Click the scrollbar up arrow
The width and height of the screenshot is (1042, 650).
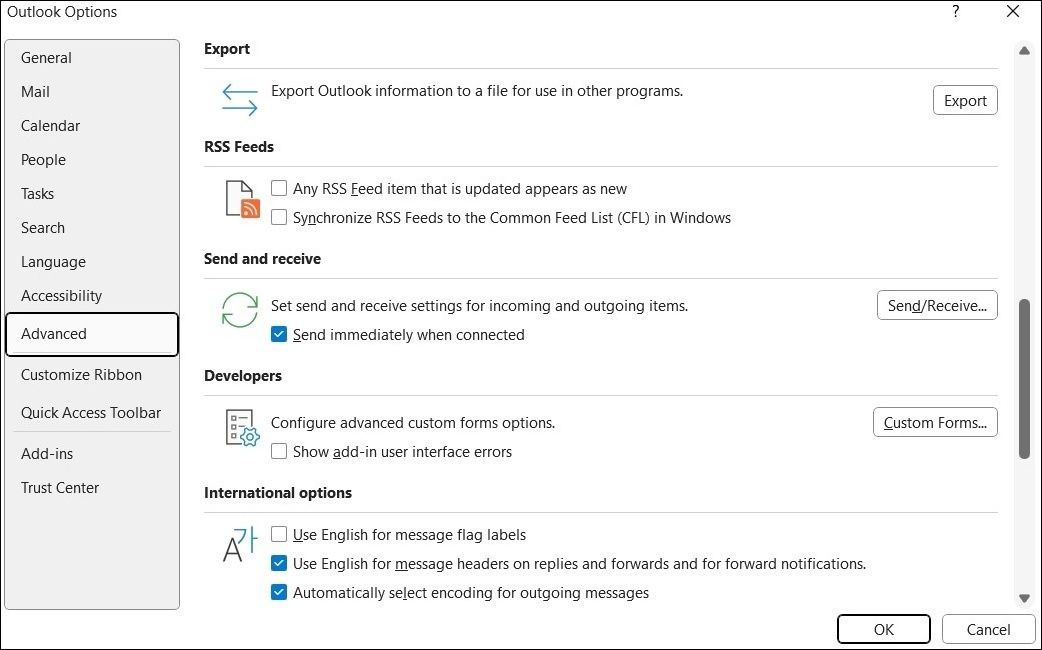point(1025,51)
